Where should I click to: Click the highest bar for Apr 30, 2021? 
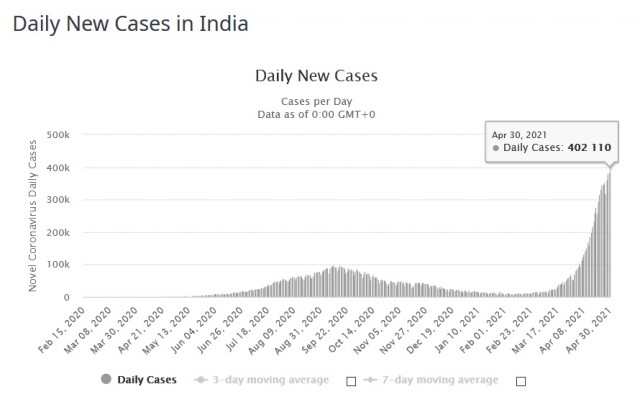(x=610, y=233)
